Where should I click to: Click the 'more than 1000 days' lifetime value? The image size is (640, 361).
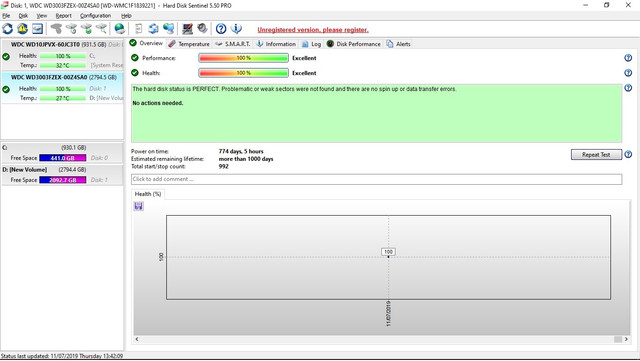click(x=246, y=159)
